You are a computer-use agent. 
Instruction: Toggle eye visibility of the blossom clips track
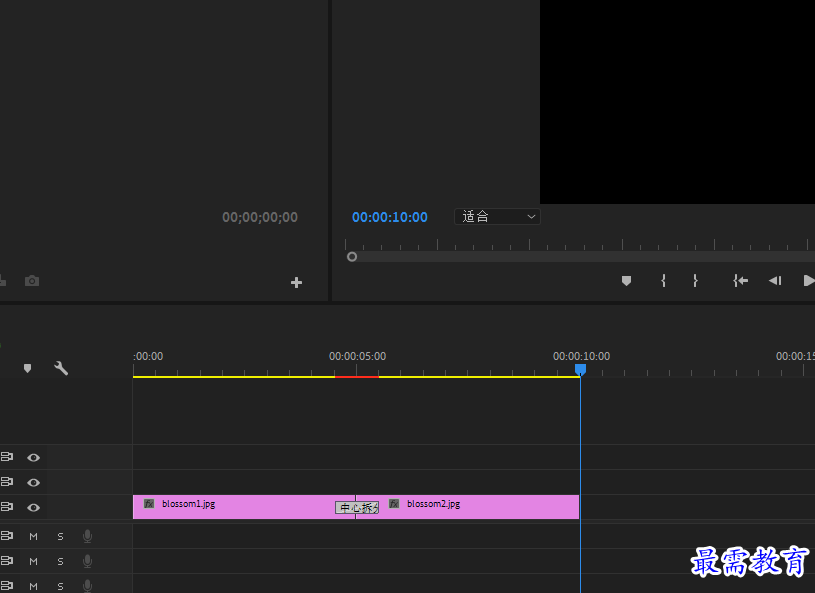click(33, 507)
